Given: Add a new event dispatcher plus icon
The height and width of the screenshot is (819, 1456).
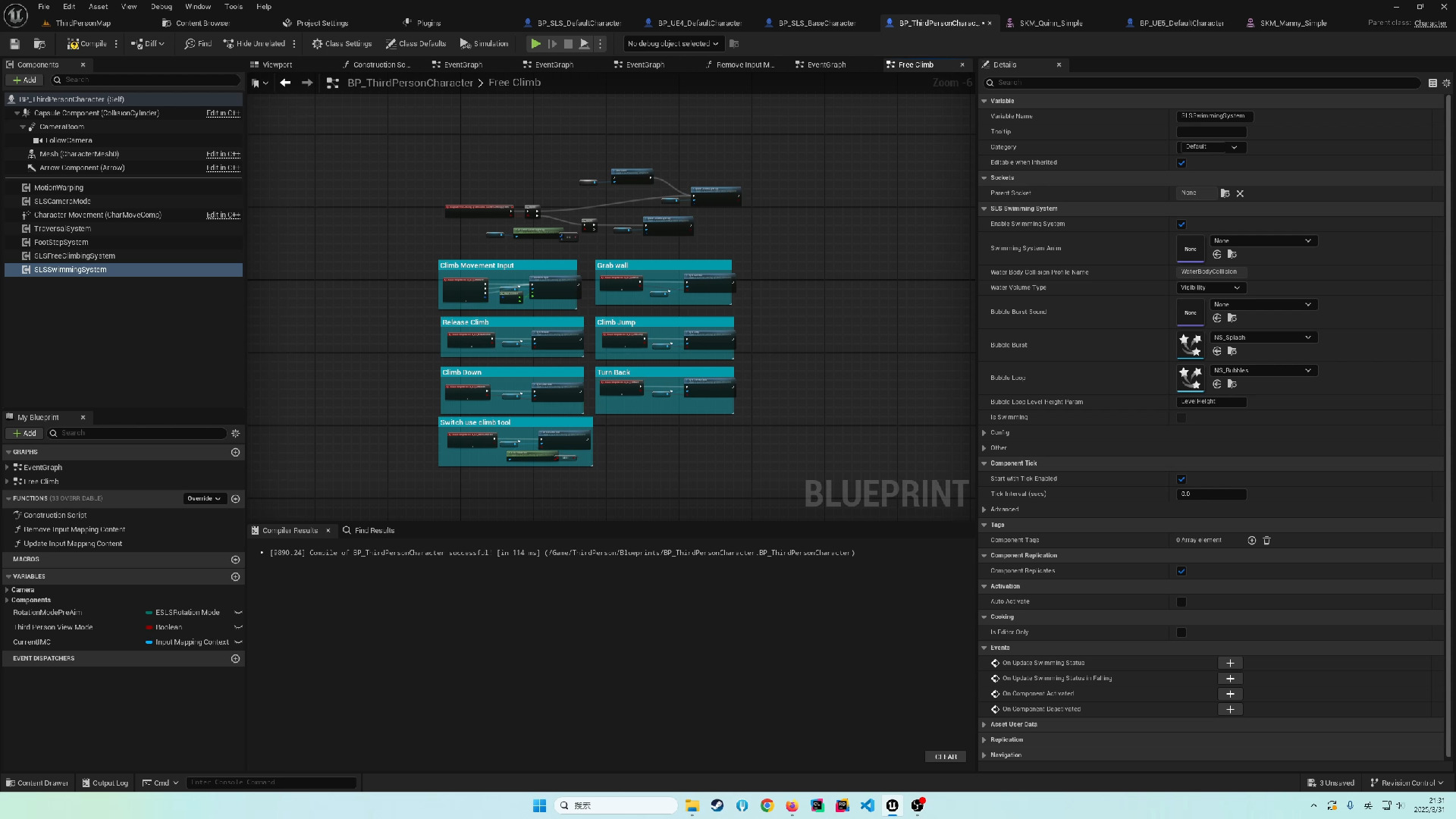Looking at the screenshot, I should coord(235,659).
